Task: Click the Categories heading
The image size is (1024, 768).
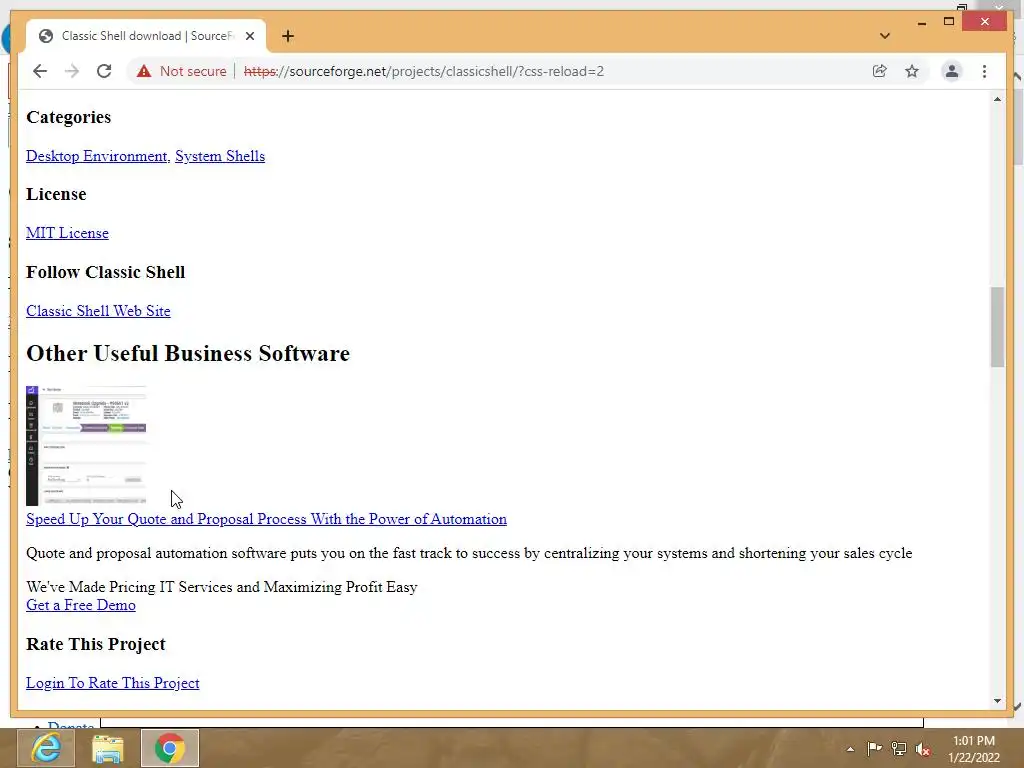Action: click(x=69, y=118)
